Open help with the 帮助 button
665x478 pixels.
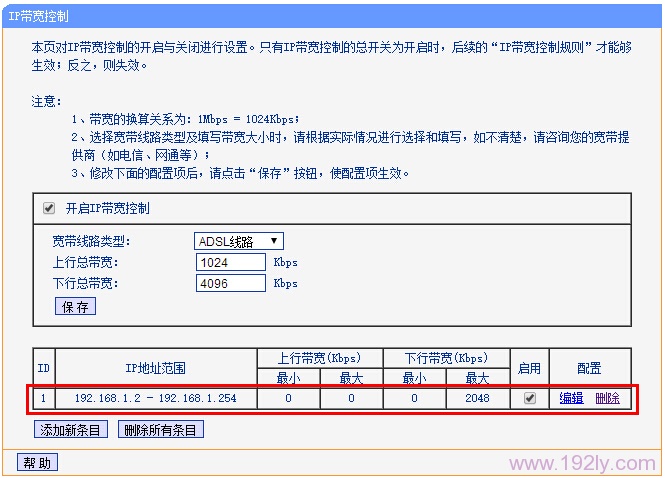pos(38,462)
